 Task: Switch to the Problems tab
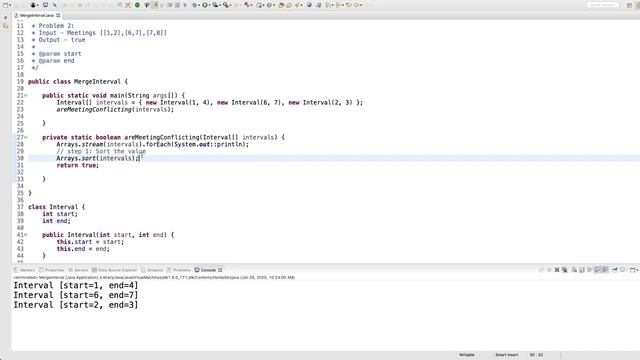pos(179,270)
